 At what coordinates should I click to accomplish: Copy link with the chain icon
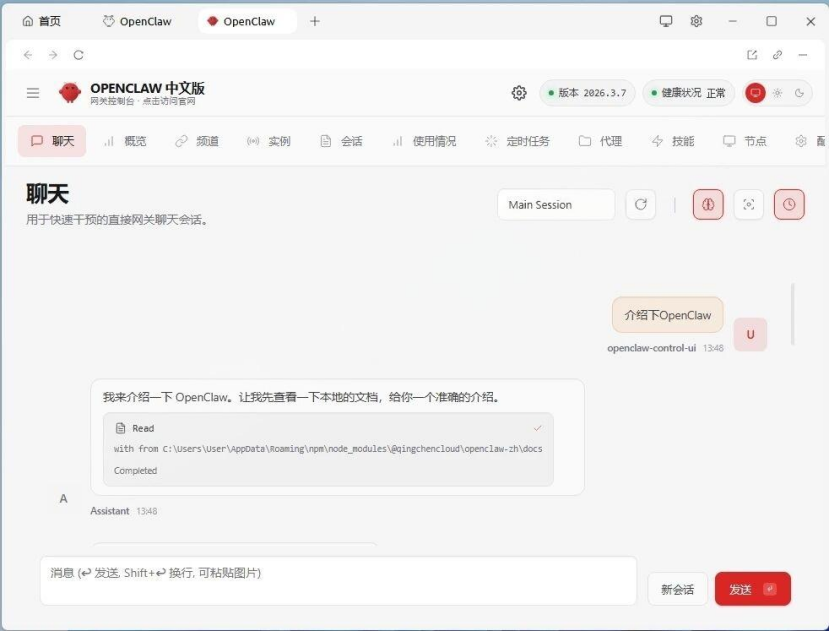coord(777,55)
